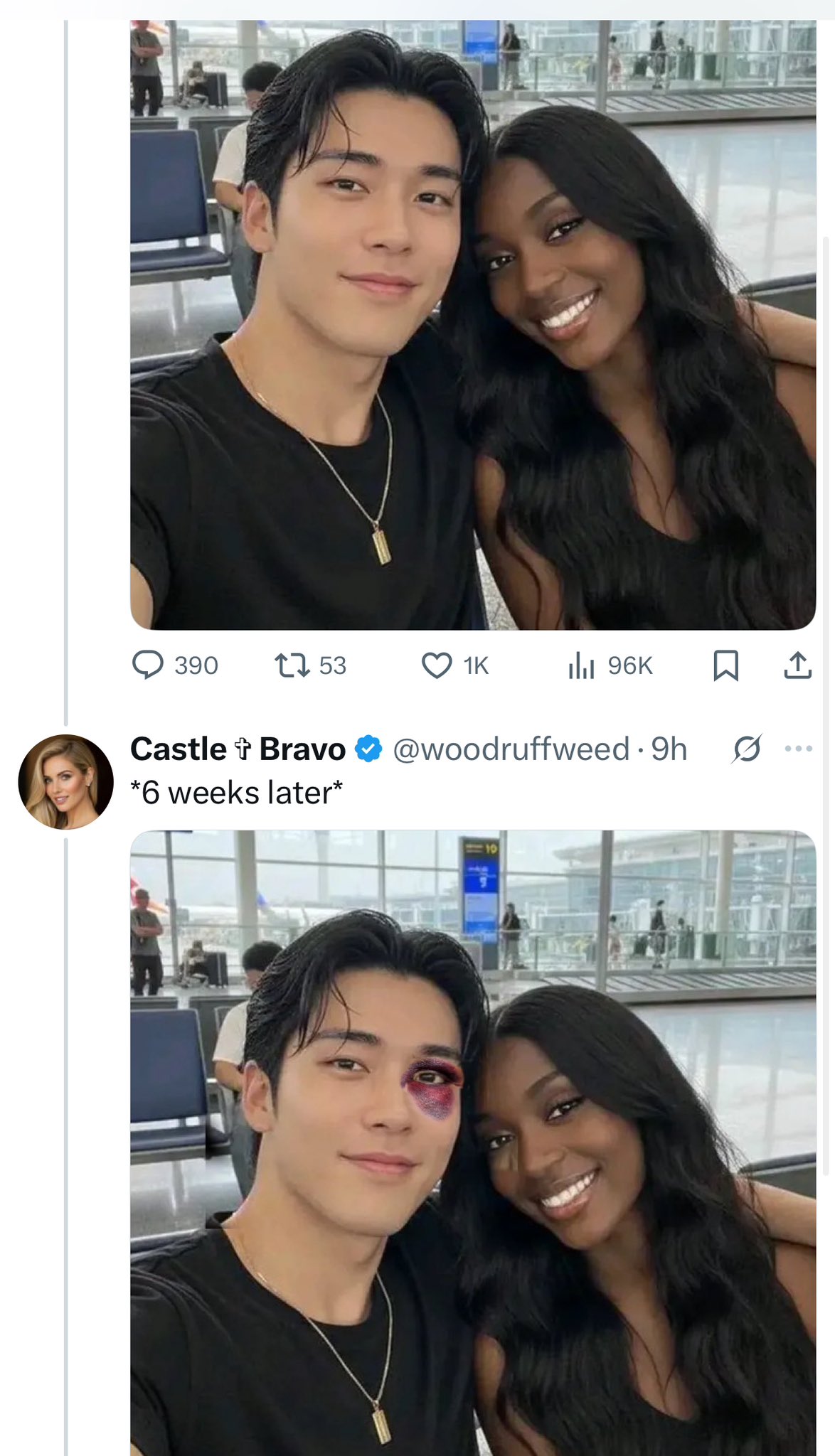Click the "*6 weeks later*" tweet text
The width and height of the screenshot is (835, 1456).
(236, 793)
